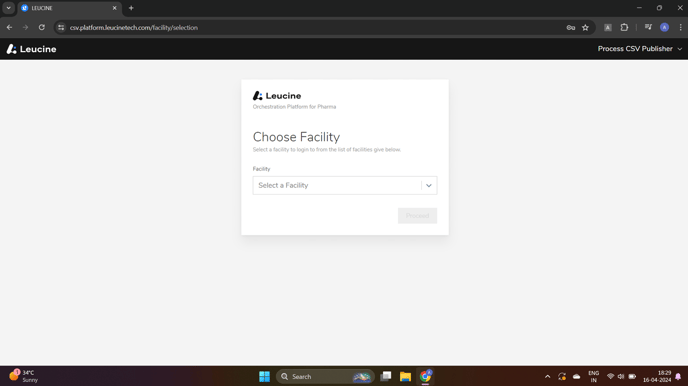This screenshot has width=688, height=386.
Task: Open Chrome profile avatar
Action: coord(664,27)
